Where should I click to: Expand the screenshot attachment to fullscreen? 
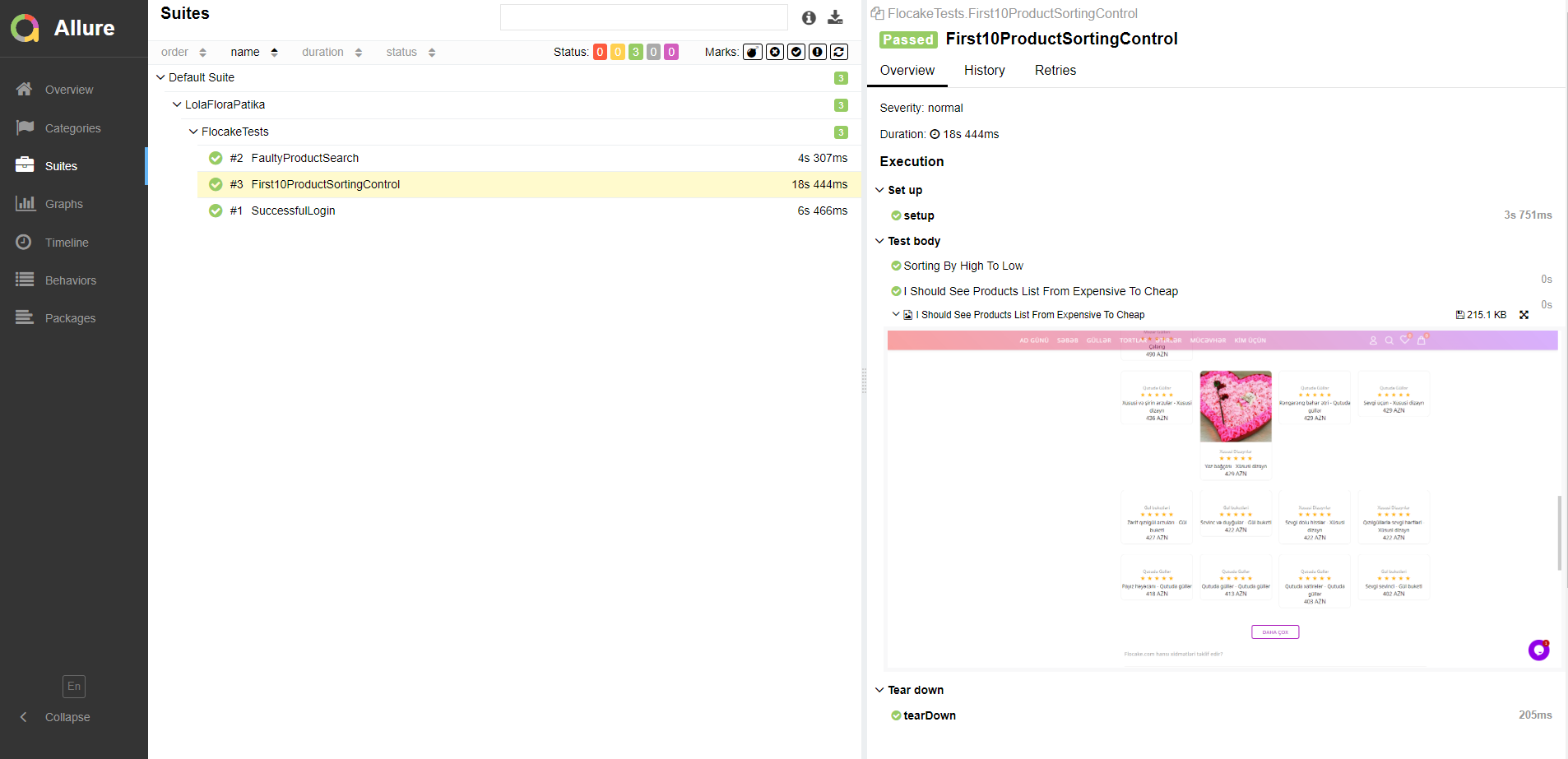click(x=1524, y=314)
